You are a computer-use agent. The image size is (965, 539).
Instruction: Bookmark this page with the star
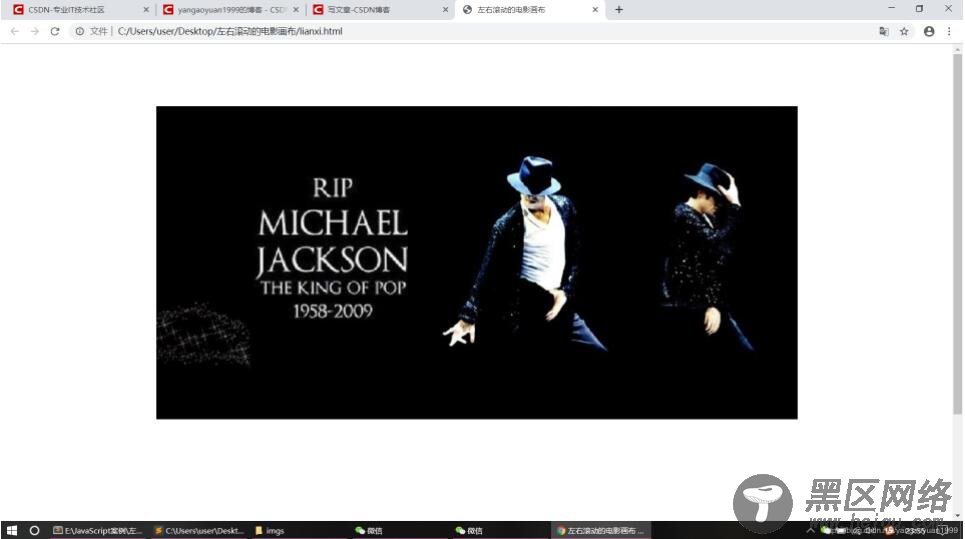[904, 31]
